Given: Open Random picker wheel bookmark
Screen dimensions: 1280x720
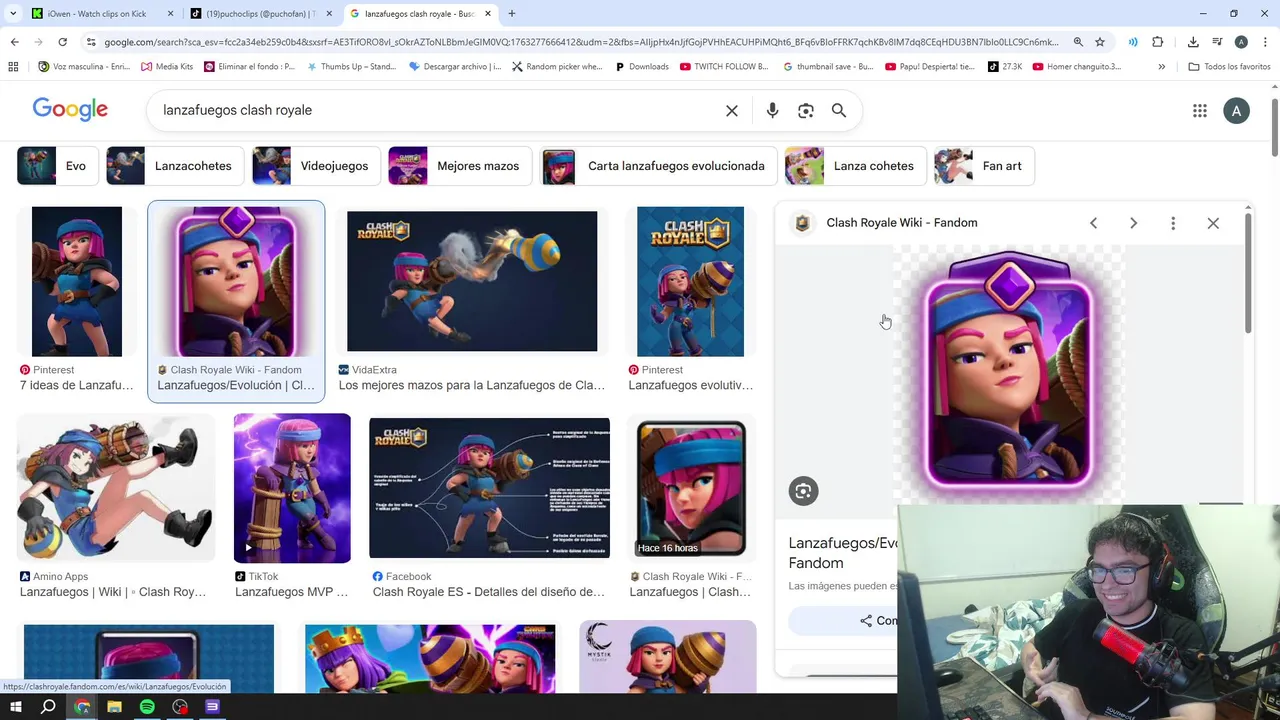Looking at the screenshot, I should click(x=557, y=67).
